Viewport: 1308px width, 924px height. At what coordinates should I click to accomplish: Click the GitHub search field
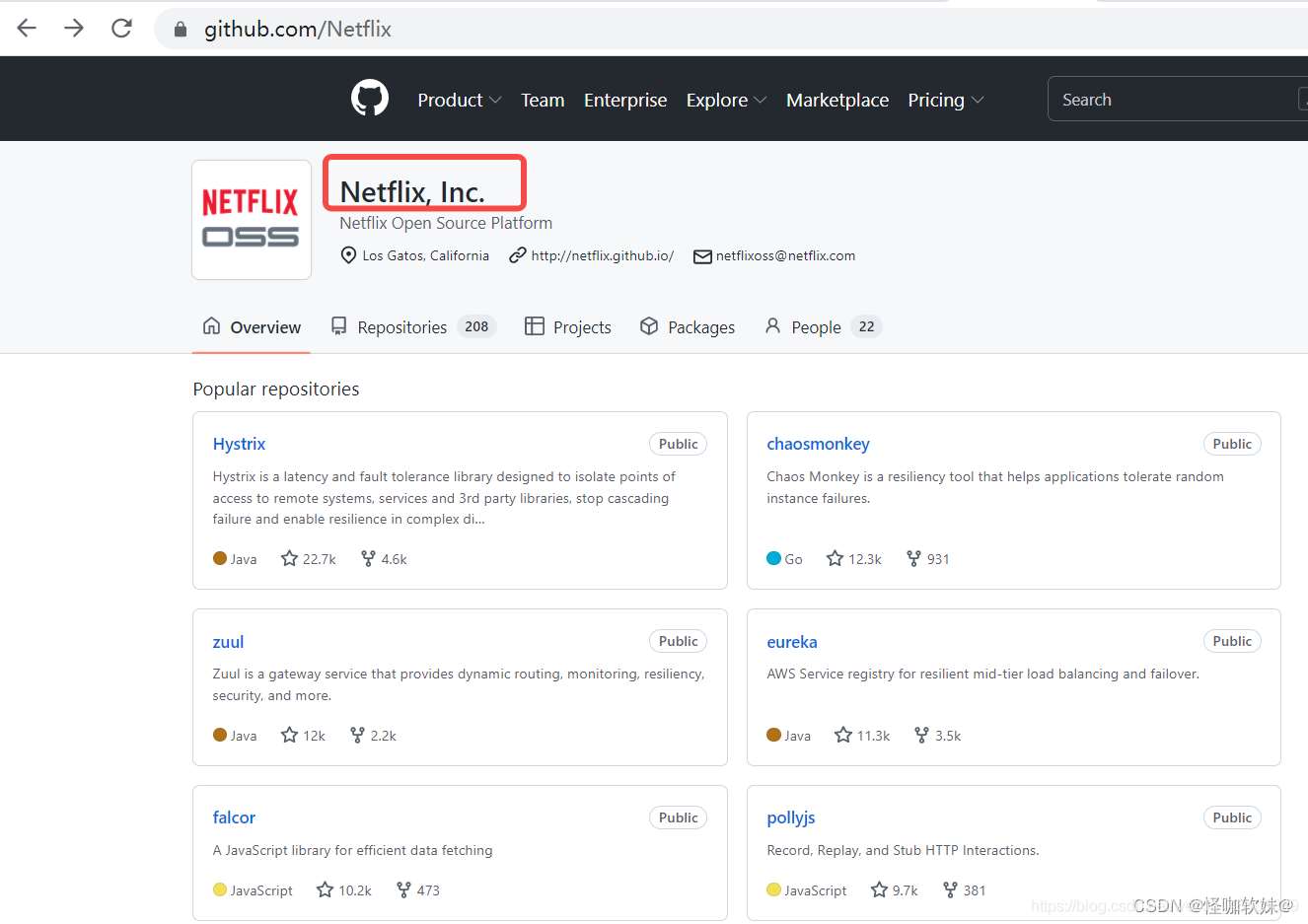coord(1174,100)
